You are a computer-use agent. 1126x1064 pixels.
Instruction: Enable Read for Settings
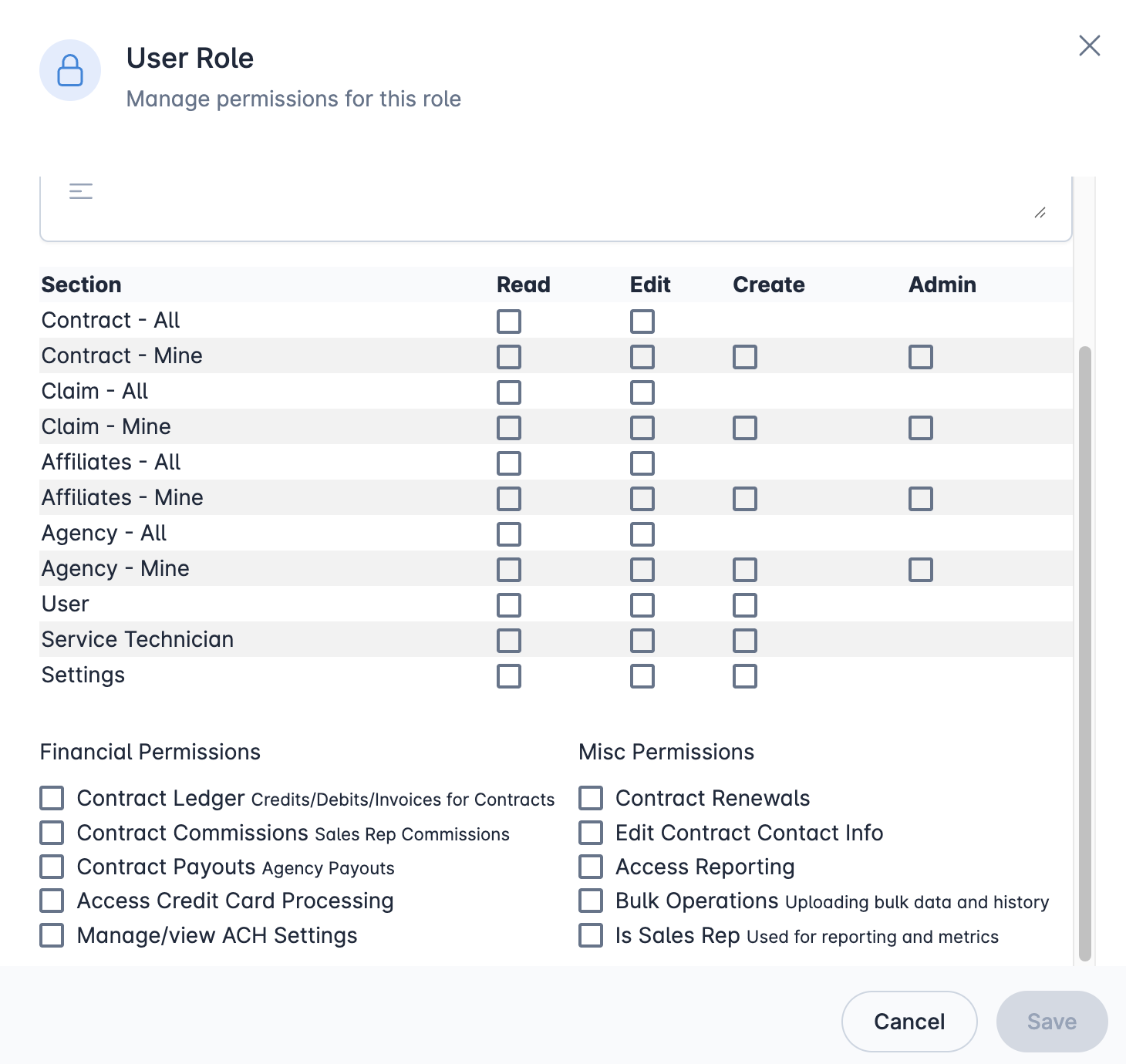(509, 676)
